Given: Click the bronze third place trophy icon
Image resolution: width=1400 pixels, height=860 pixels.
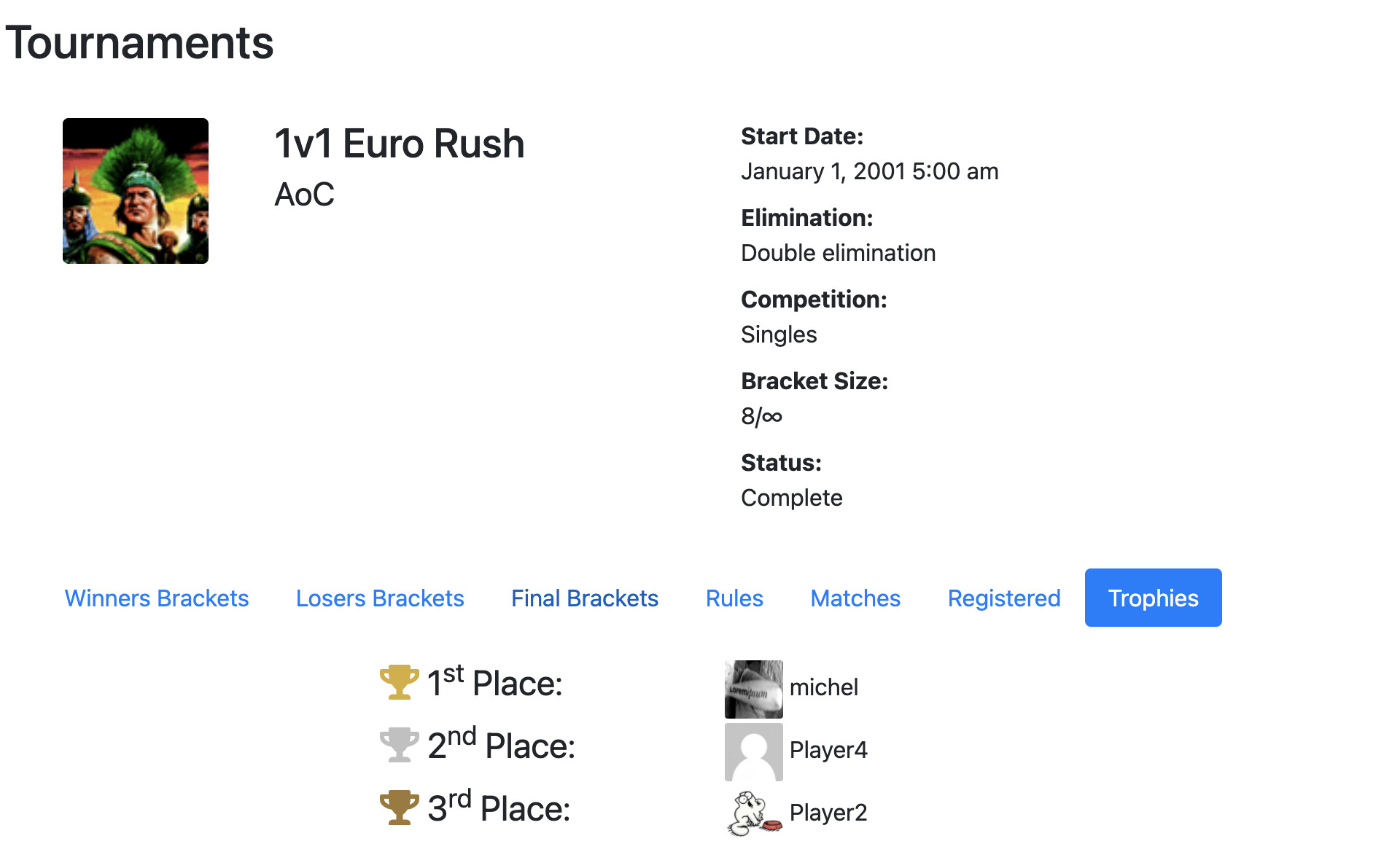Looking at the screenshot, I should tap(399, 808).
